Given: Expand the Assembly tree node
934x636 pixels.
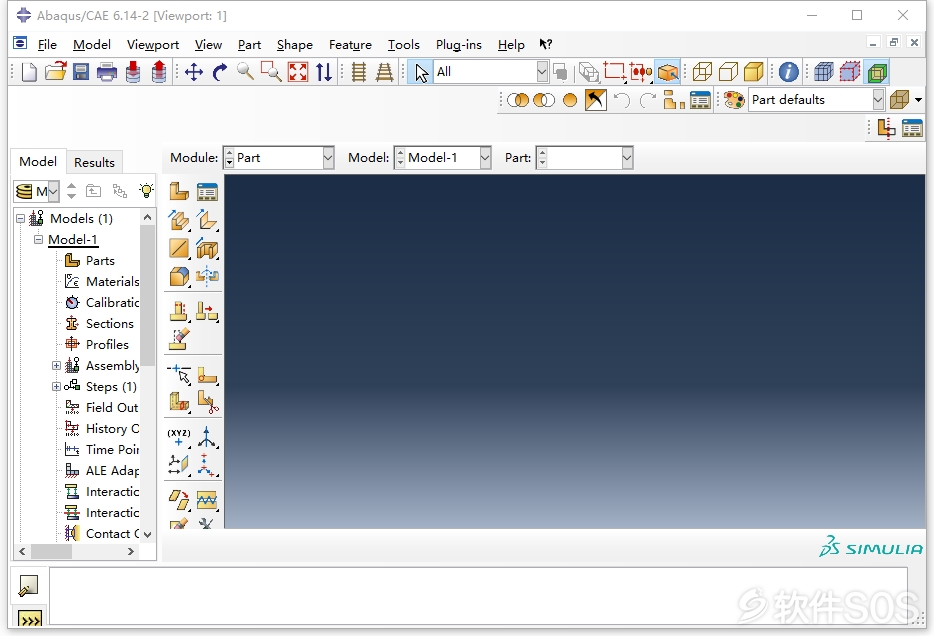Looking at the screenshot, I should pos(56,366).
